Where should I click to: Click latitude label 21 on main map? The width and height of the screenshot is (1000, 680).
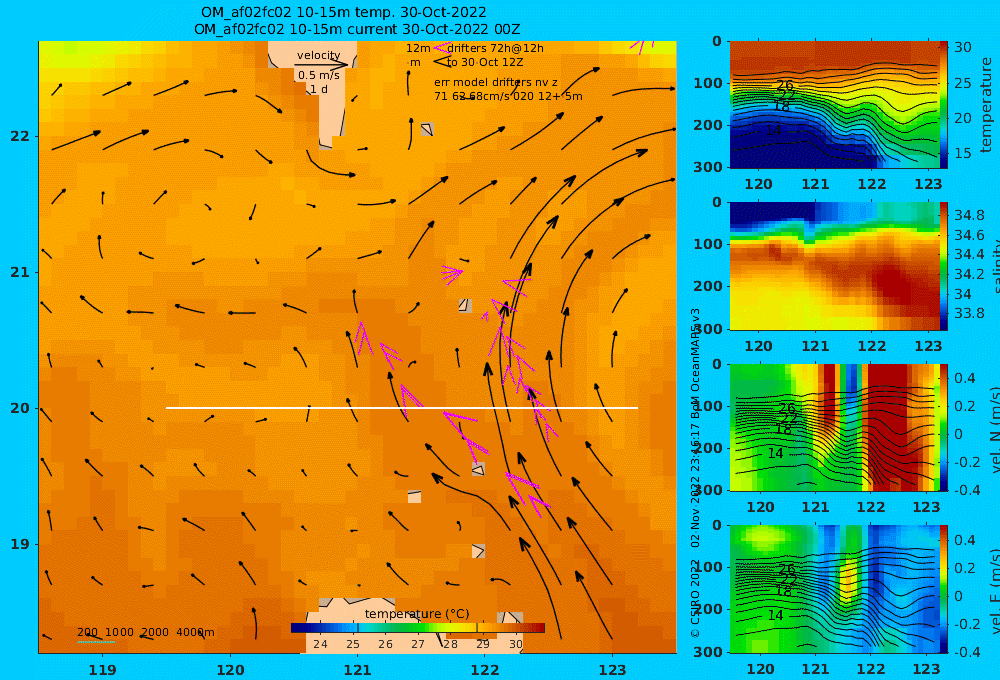(20, 272)
